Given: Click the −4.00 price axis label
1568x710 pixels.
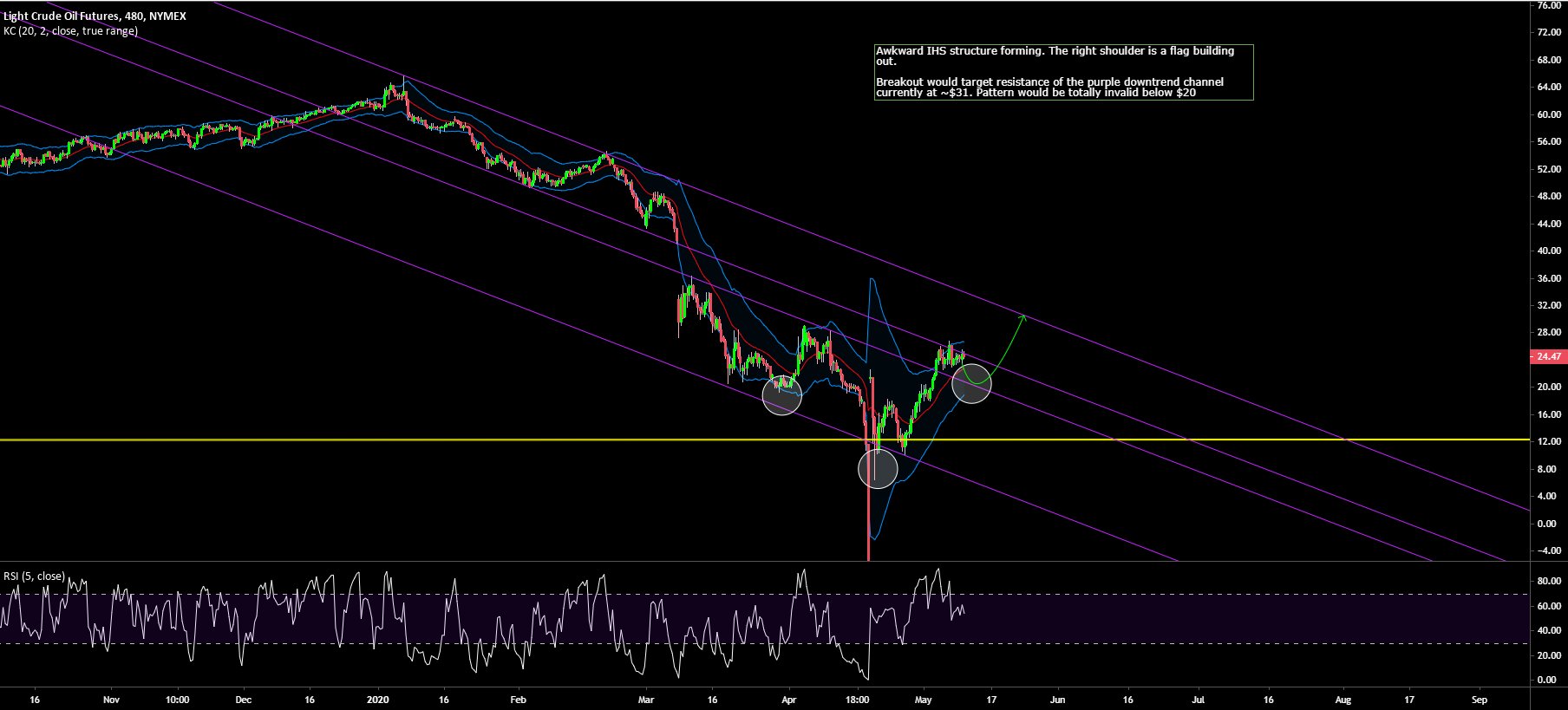Looking at the screenshot, I should coord(1548,550).
